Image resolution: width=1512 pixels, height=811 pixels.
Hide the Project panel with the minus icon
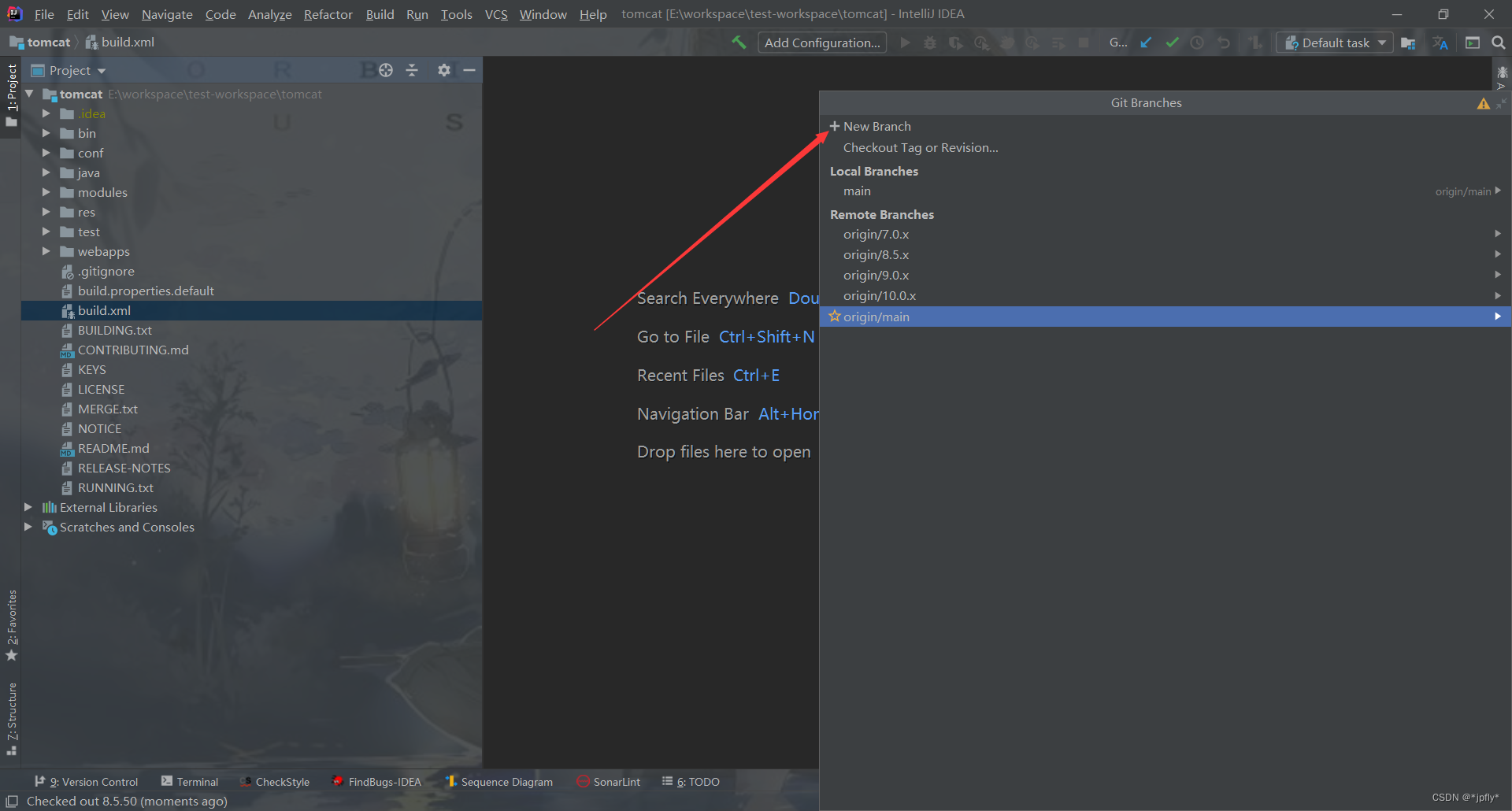tap(469, 70)
